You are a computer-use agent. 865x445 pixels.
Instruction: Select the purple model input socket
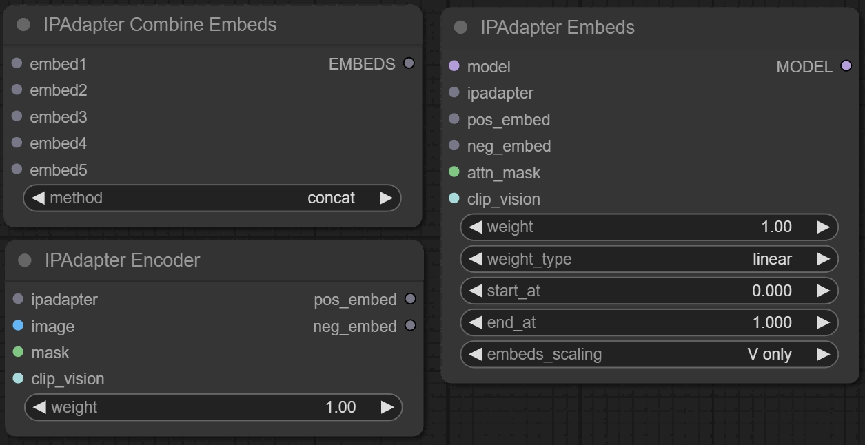(x=454, y=66)
